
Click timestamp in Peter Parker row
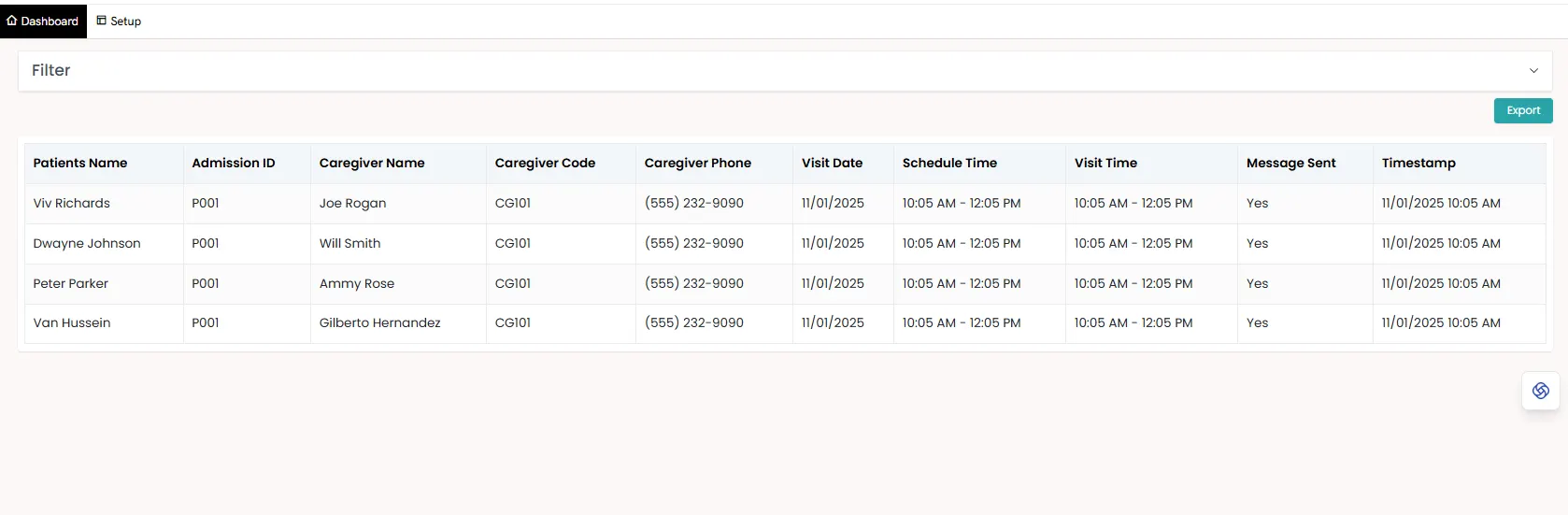click(x=1441, y=283)
